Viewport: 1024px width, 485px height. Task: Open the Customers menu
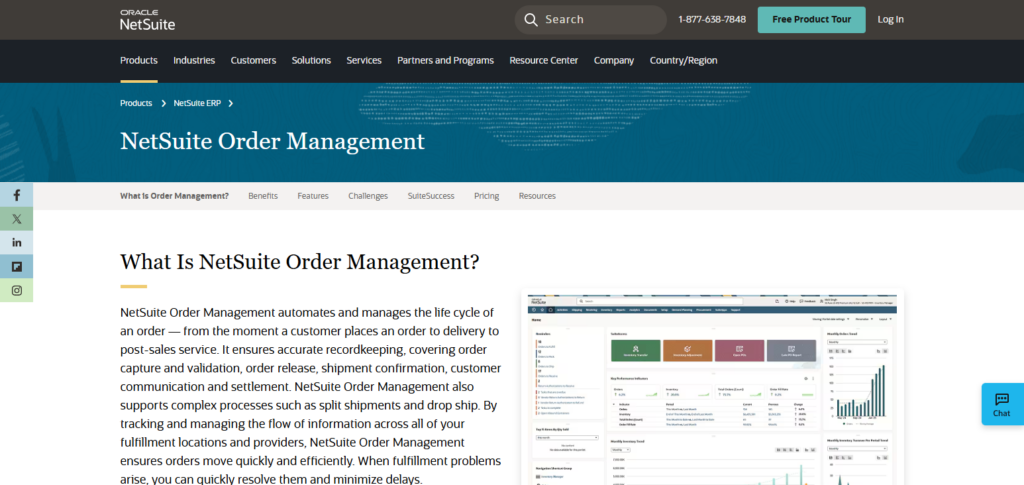(253, 60)
